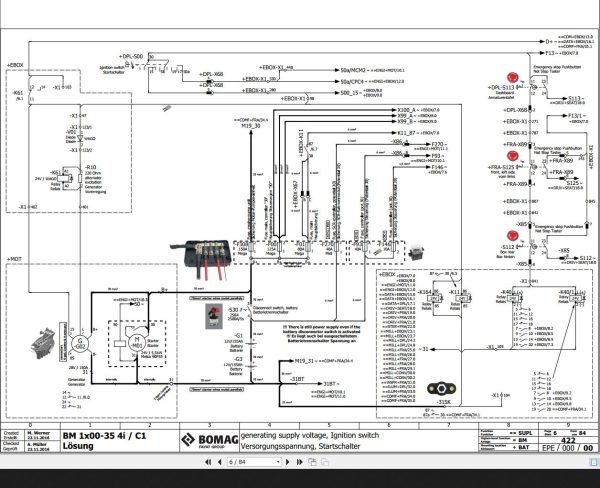Click 'EPE / 000 / 00' in the title block

(x=567, y=448)
